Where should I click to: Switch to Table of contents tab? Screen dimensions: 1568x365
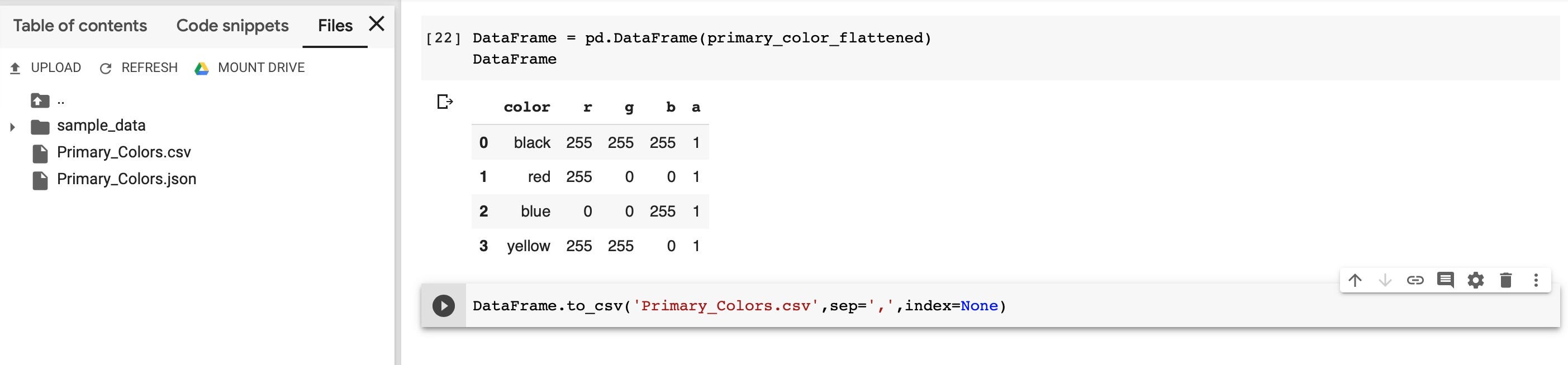[x=80, y=26]
